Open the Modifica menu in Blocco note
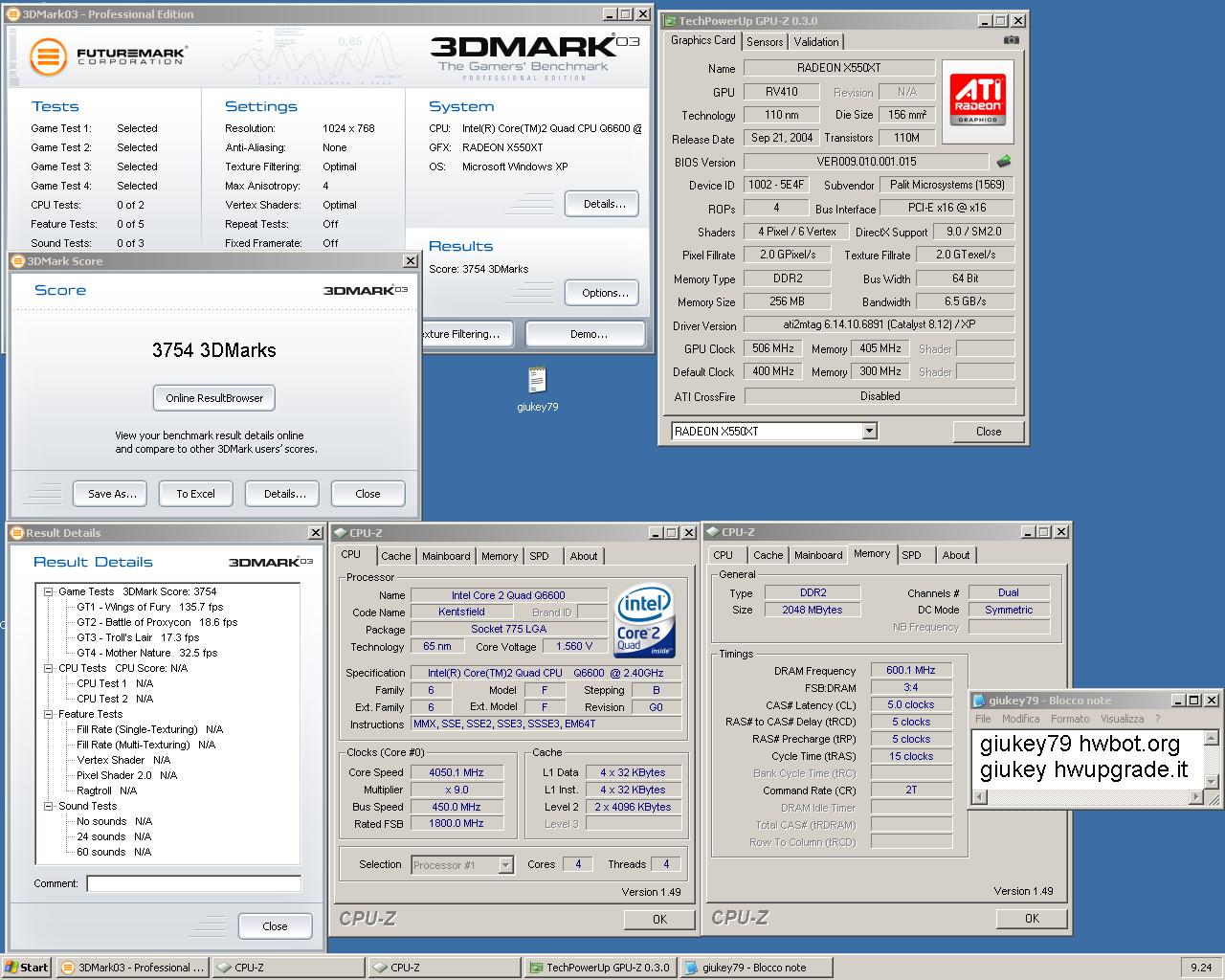The image size is (1225, 980). [1020, 719]
